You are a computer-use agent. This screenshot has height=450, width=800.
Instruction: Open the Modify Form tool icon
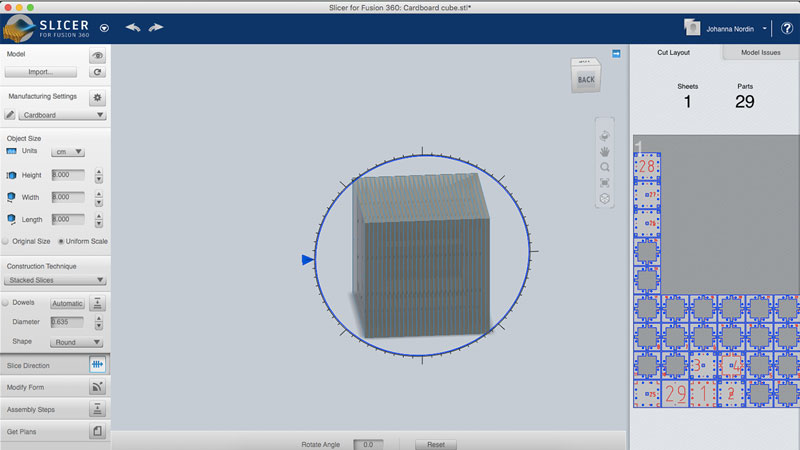tap(97, 387)
